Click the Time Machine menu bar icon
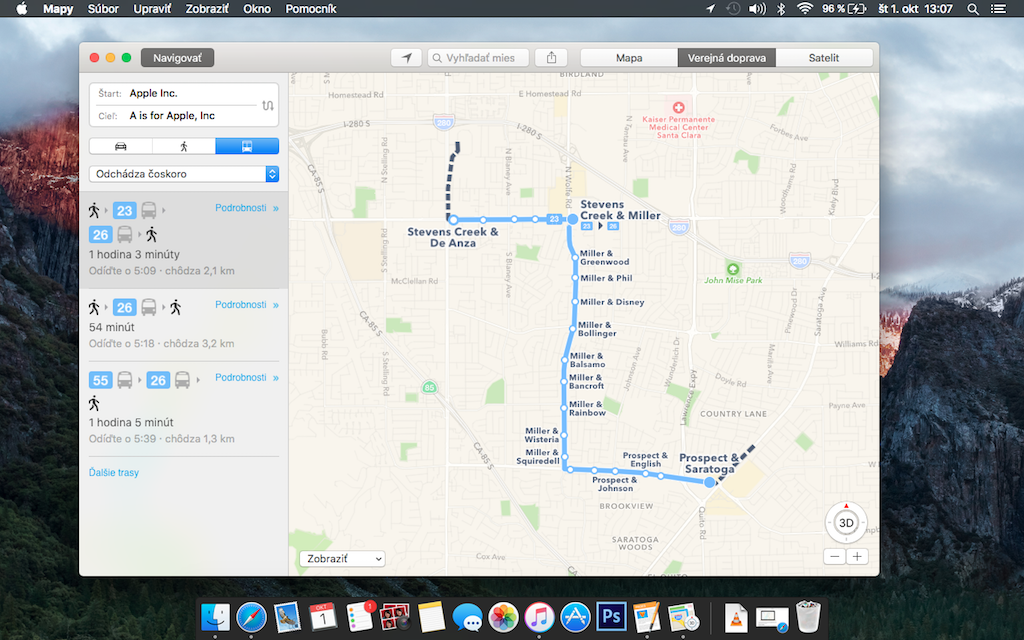The image size is (1024, 640). [733, 8]
